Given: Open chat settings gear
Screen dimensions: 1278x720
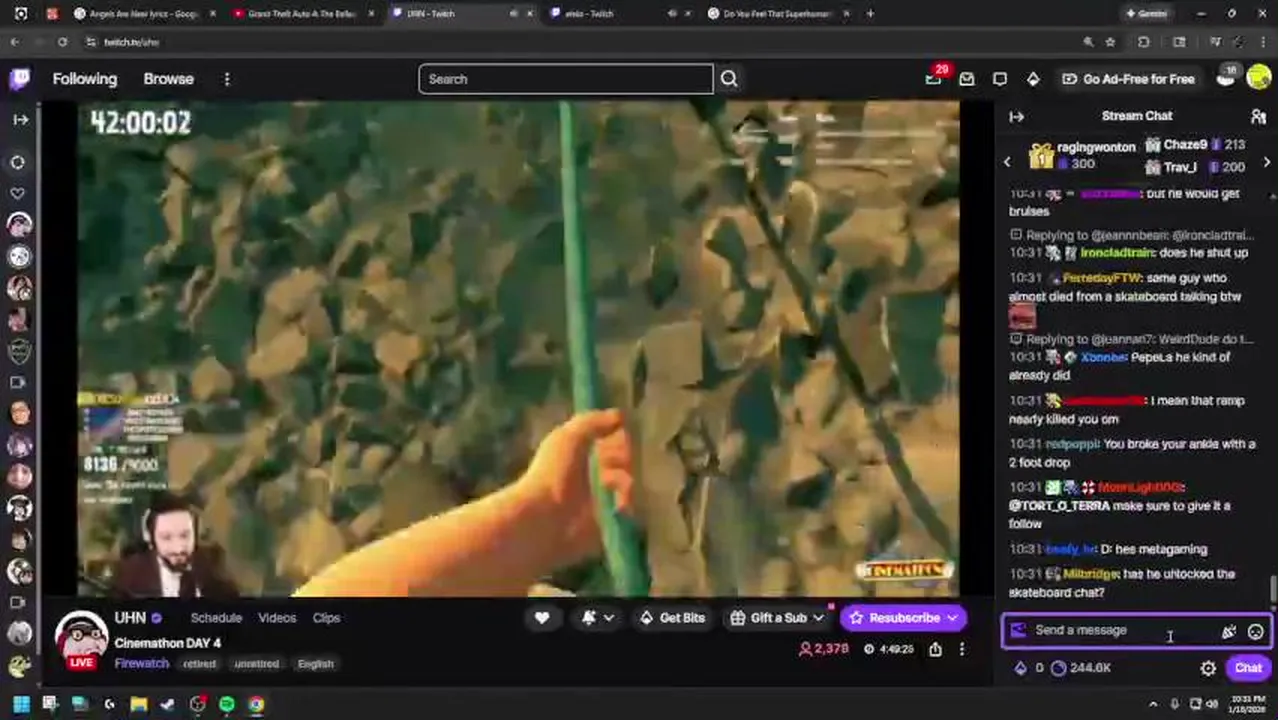Looking at the screenshot, I should [1208, 668].
